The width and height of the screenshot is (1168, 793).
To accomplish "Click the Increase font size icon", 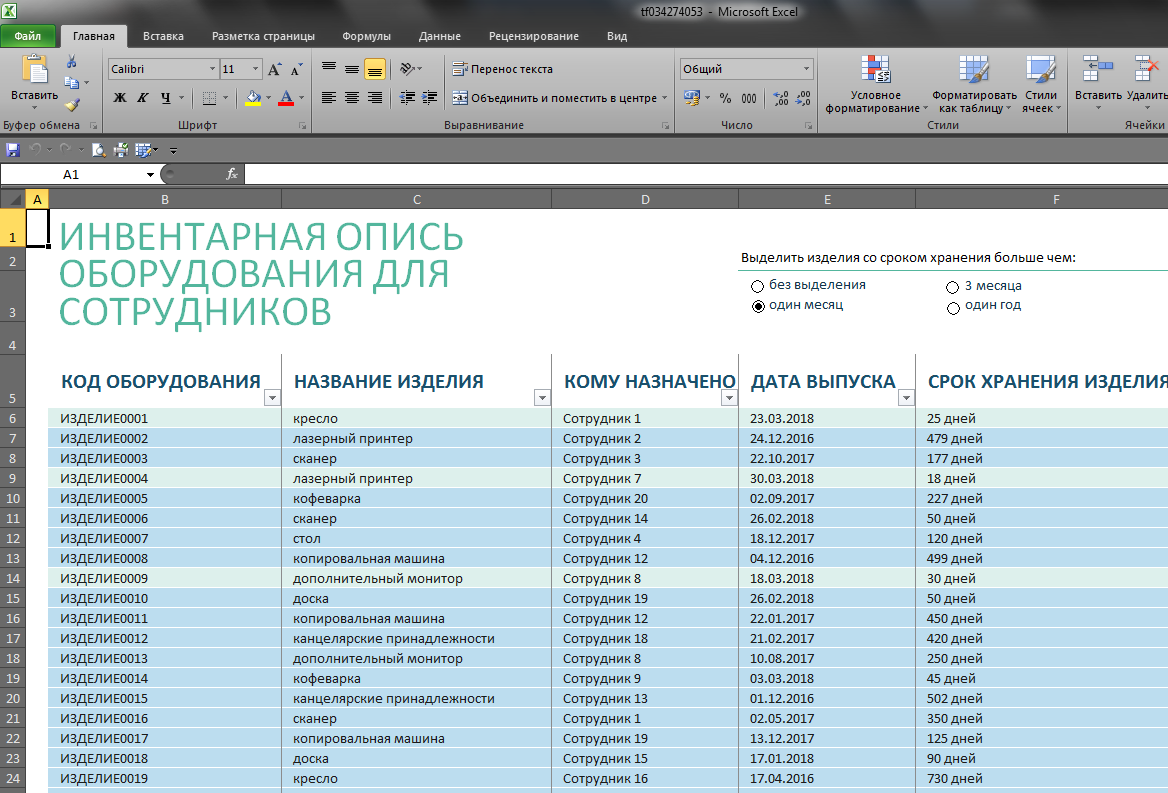I will [274, 69].
